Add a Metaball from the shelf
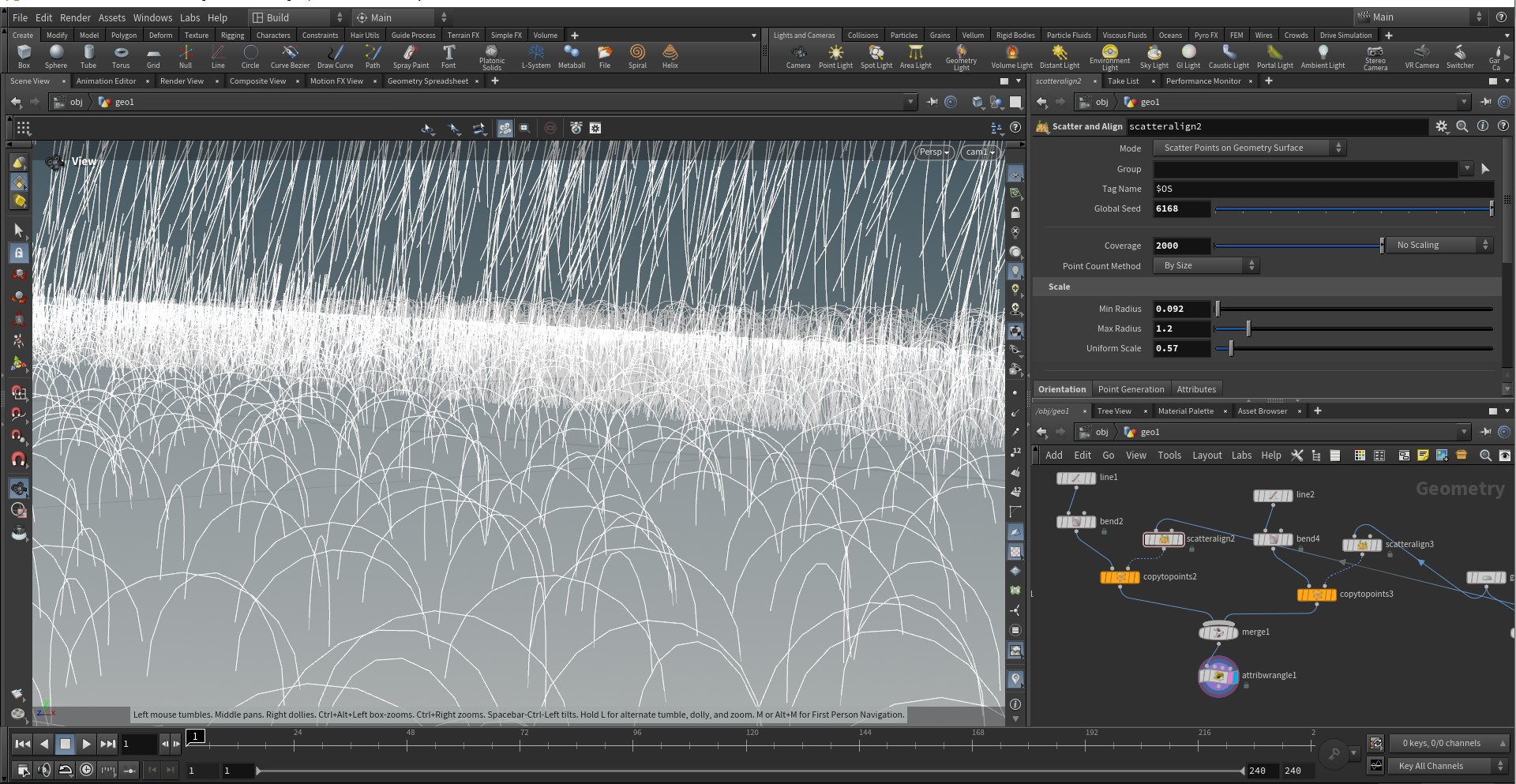This screenshot has width=1516, height=784. tap(571, 56)
